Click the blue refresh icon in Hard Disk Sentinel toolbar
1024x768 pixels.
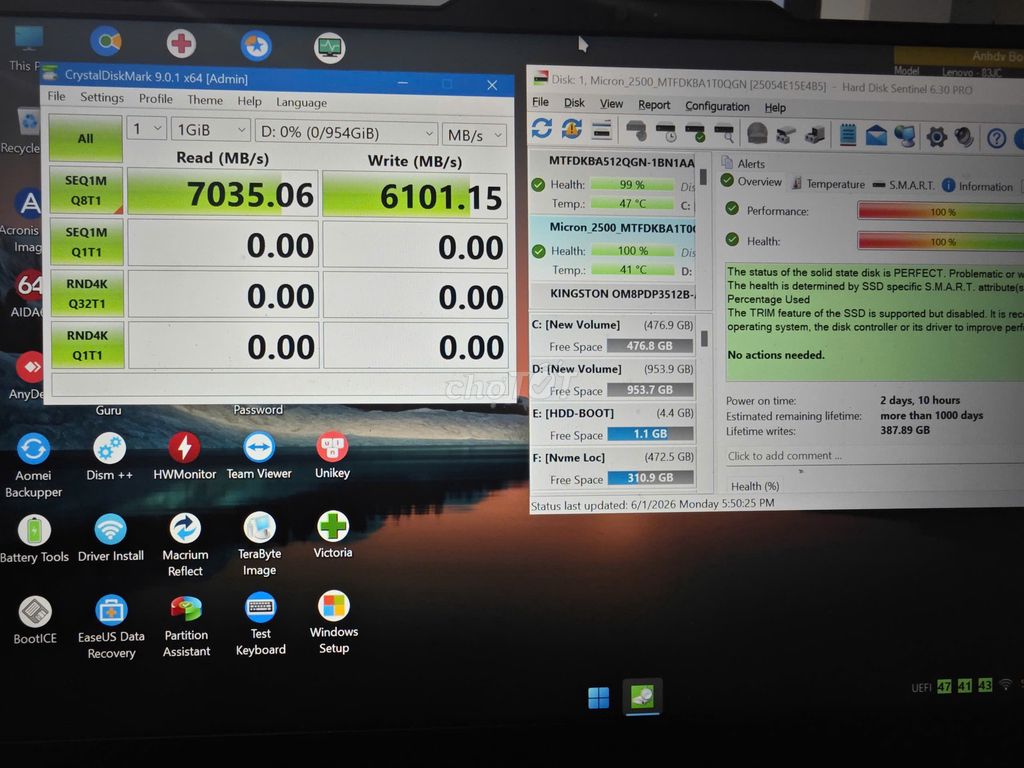[x=541, y=128]
